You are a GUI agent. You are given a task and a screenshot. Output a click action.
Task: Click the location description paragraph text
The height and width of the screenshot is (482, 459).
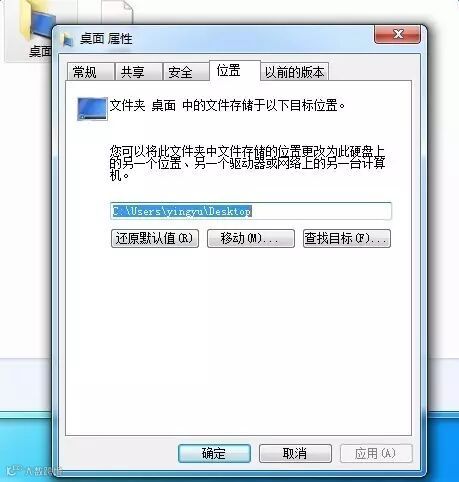[247, 163]
